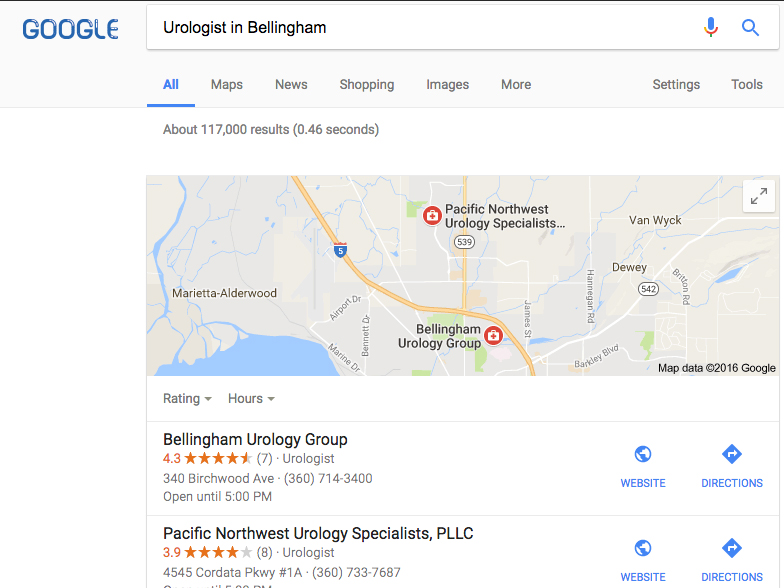Open the Hours filter dropdown
784x588 pixels.
pyautogui.click(x=251, y=398)
